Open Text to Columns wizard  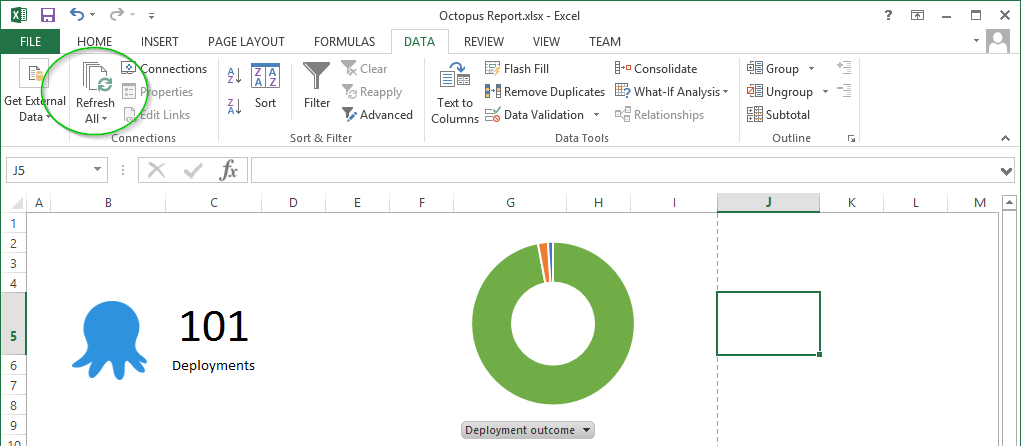pyautogui.click(x=455, y=76)
